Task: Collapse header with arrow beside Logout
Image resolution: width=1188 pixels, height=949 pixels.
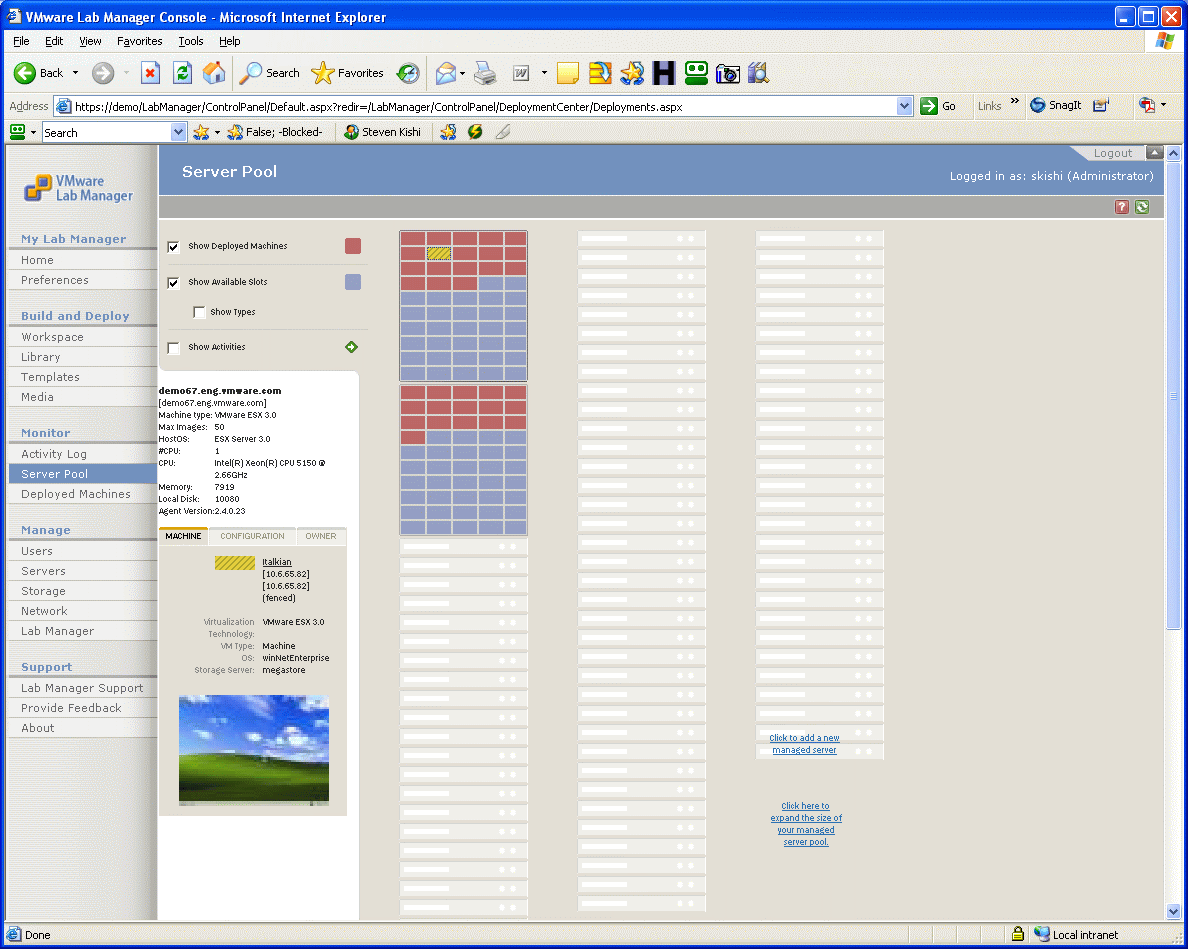Action: [x=1154, y=152]
